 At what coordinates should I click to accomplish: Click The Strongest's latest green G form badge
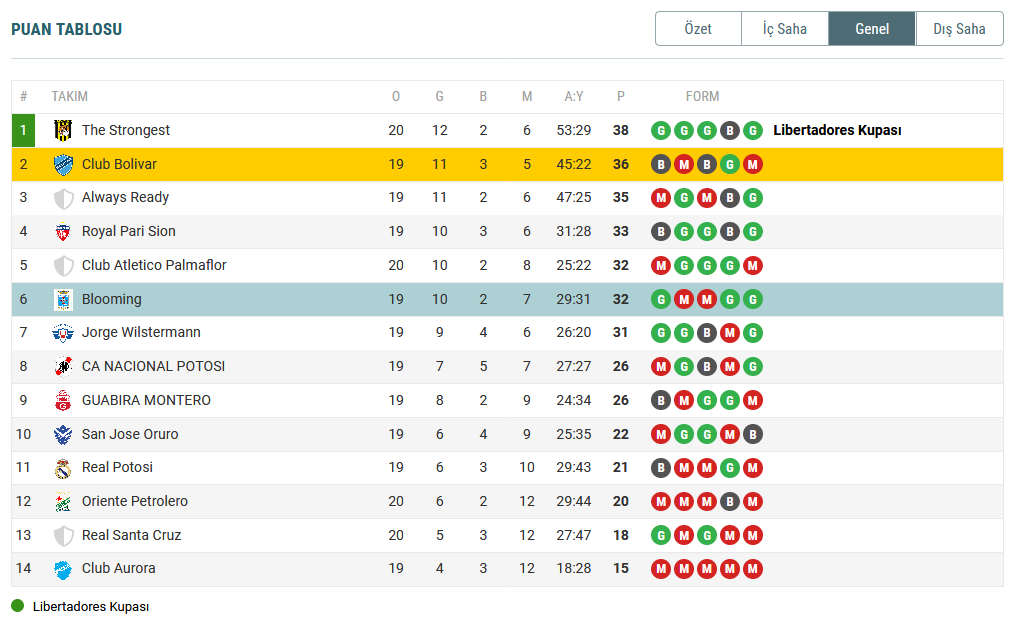tap(753, 131)
